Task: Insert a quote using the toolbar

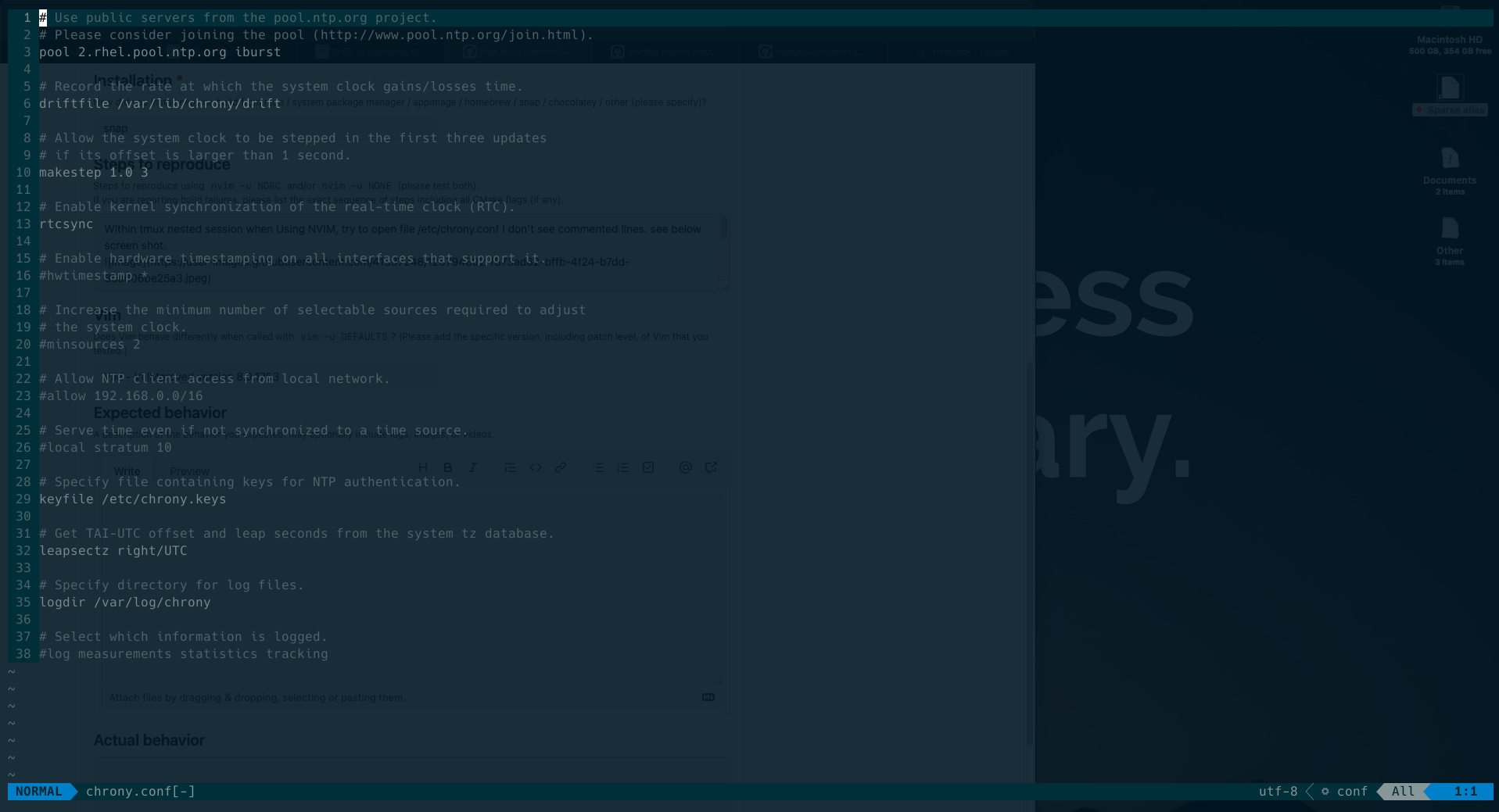Action: pyautogui.click(x=510, y=467)
